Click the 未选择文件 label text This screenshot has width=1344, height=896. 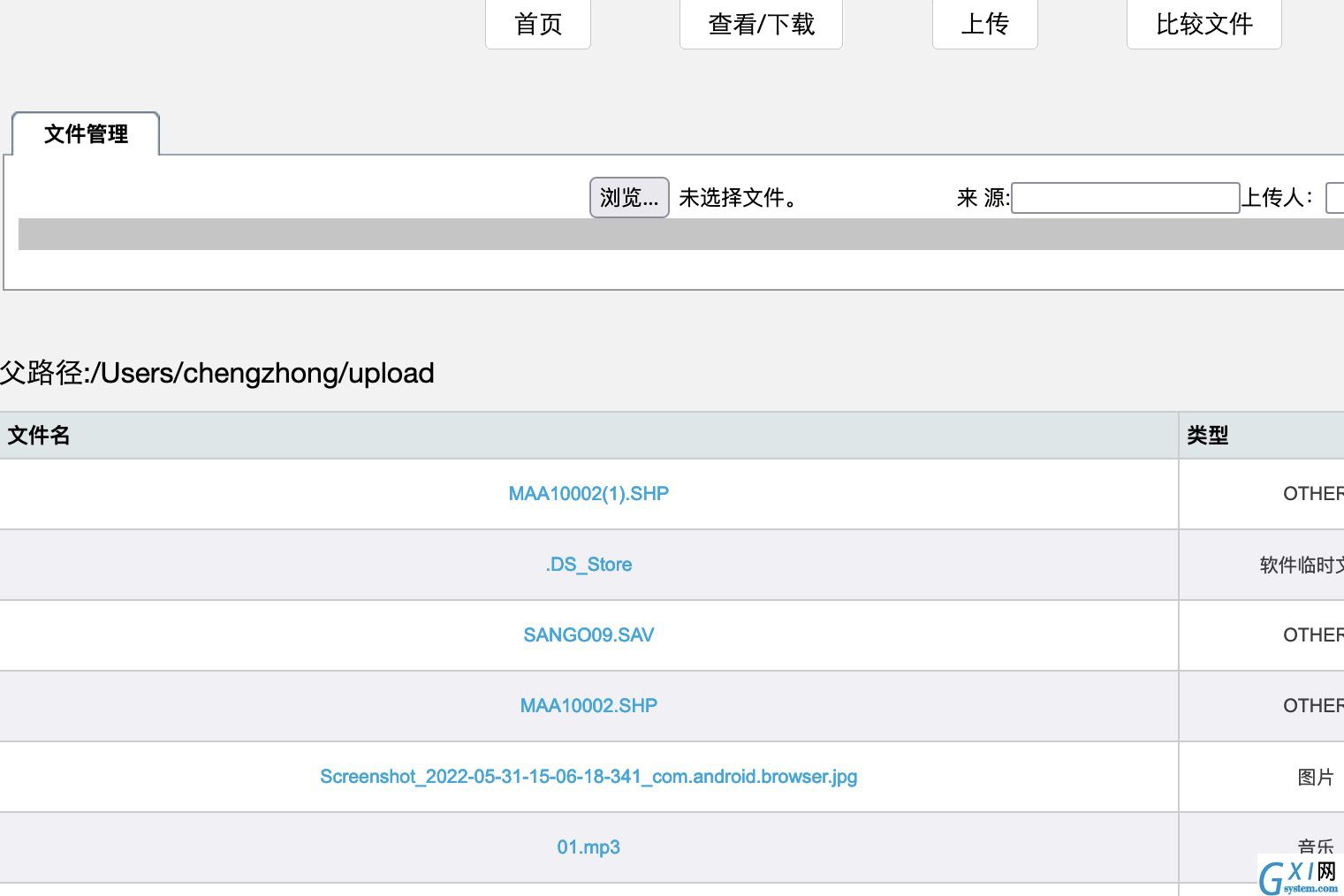(739, 198)
